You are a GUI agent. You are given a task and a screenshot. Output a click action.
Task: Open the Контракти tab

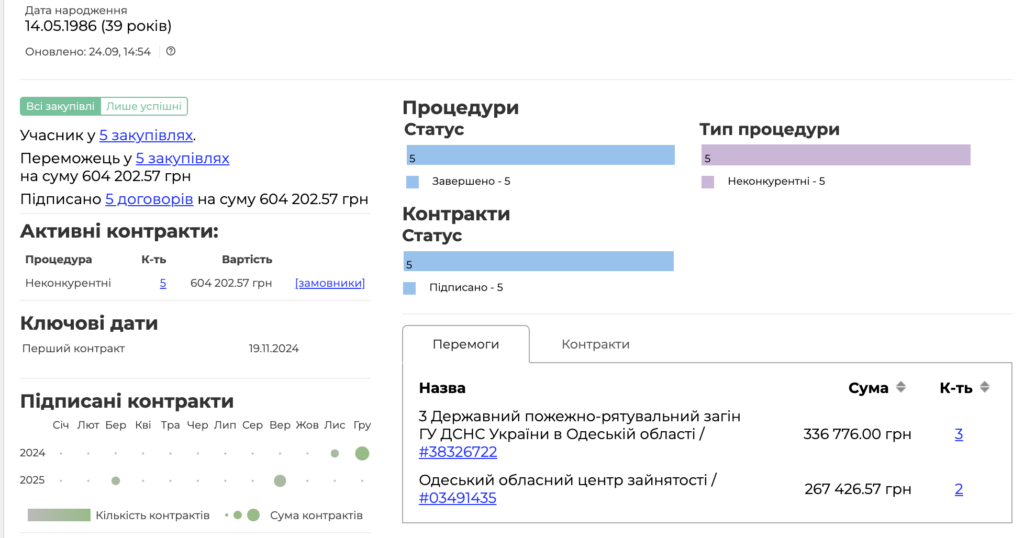tap(595, 344)
